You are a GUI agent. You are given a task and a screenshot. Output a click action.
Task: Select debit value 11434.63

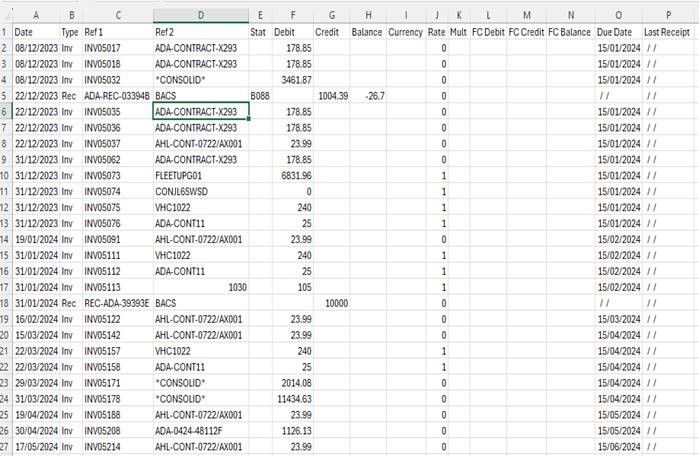tap(293, 399)
